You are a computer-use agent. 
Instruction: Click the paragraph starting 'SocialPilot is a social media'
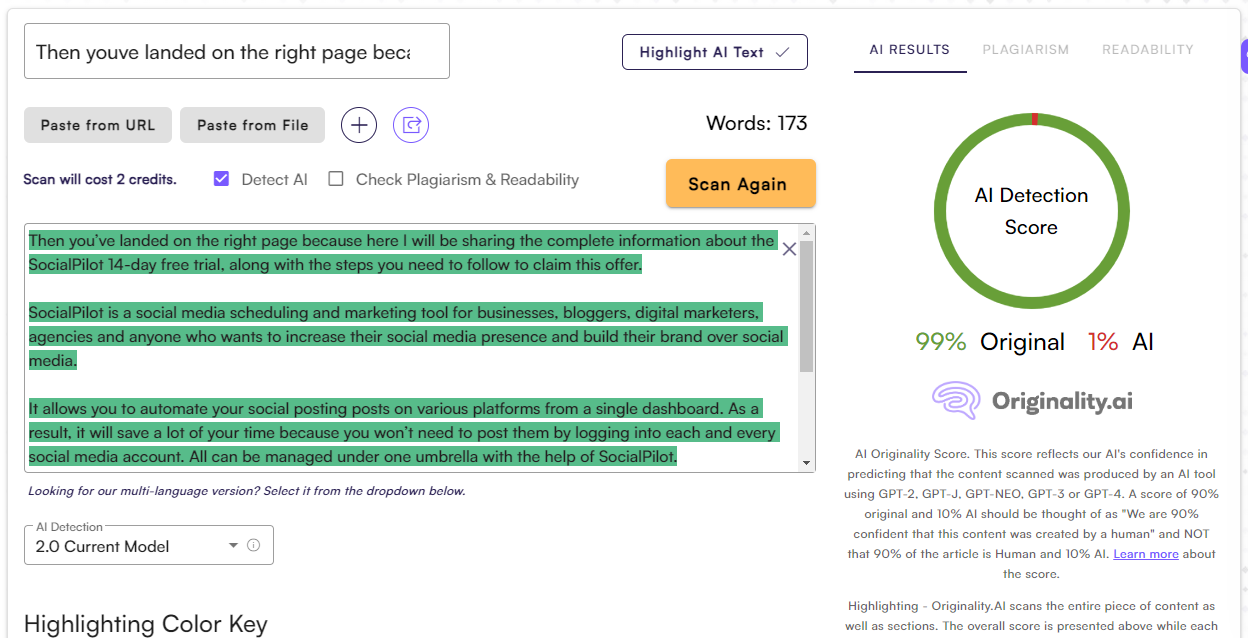click(407, 336)
